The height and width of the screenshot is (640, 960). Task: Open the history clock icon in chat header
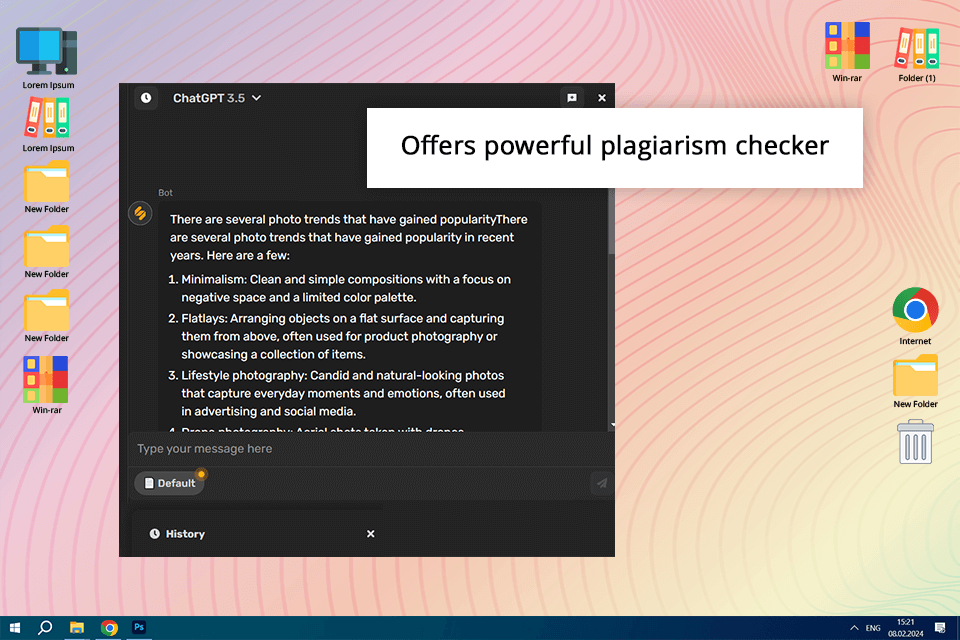[x=146, y=98]
